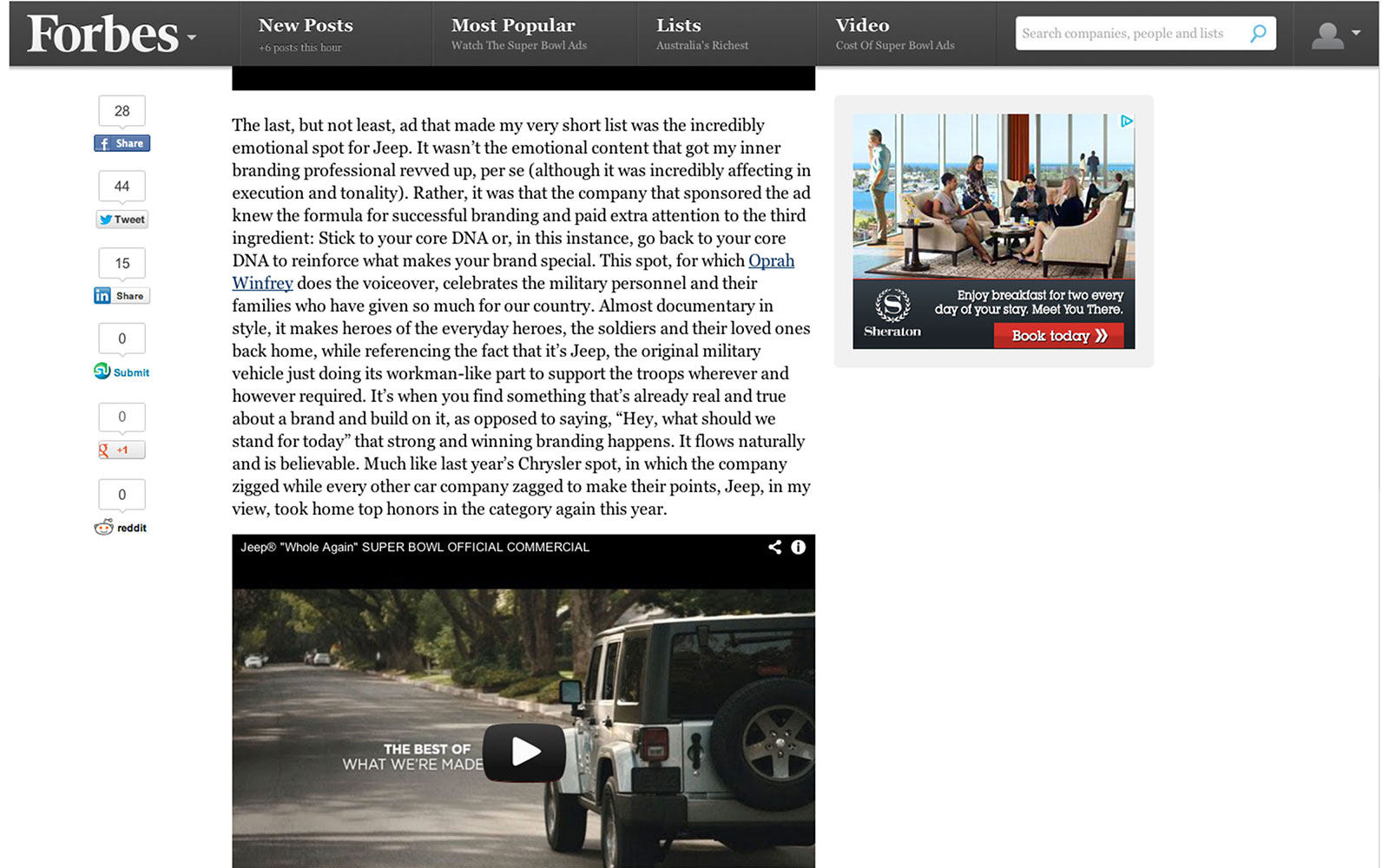This screenshot has height=868, width=1389.
Task: Click the search magnifier icon
Action: pos(1258,34)
